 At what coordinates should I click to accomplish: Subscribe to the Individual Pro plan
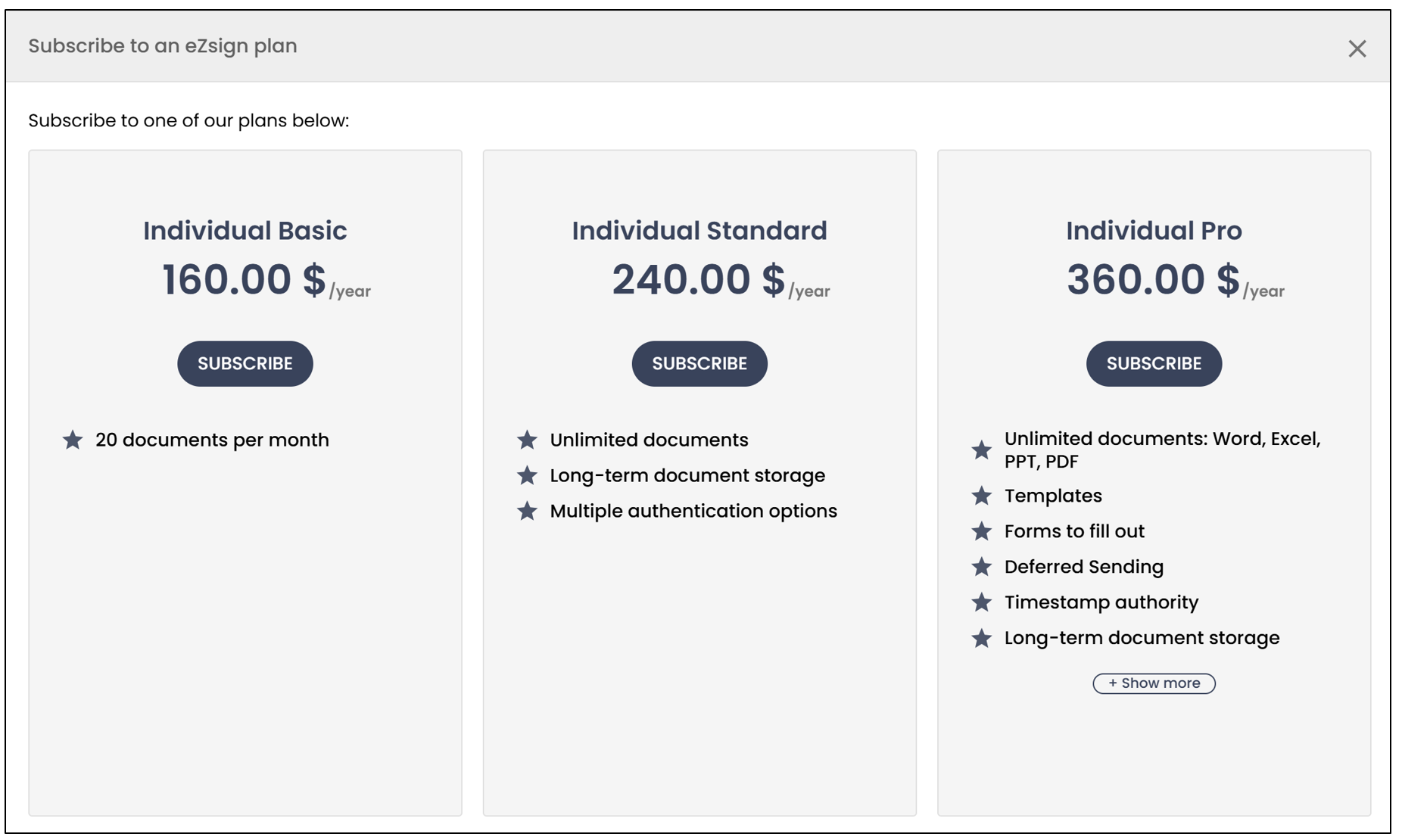coord(1154,363)
